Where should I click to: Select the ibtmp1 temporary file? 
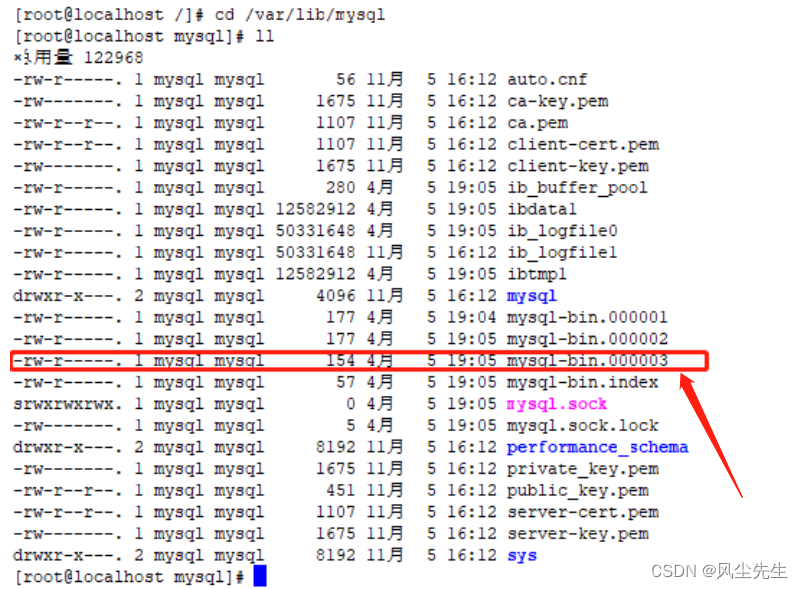click(x=536, y=274)
